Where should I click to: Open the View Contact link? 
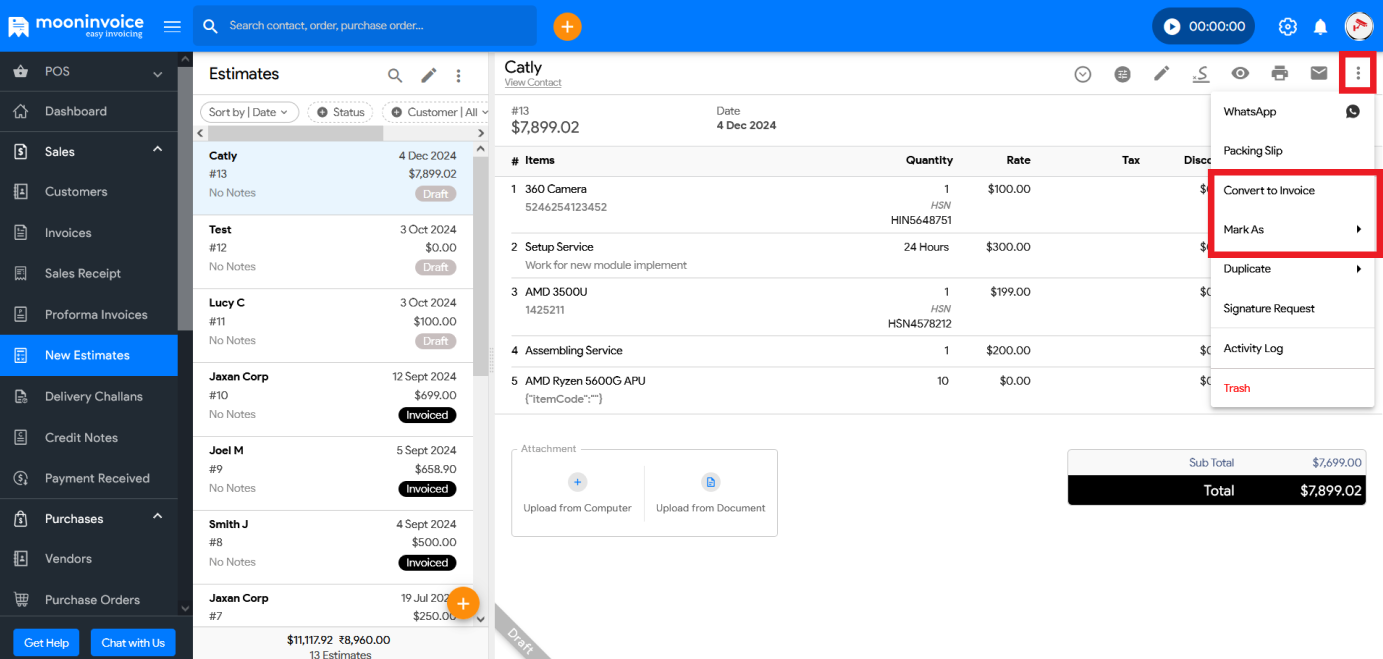[533, 83]
